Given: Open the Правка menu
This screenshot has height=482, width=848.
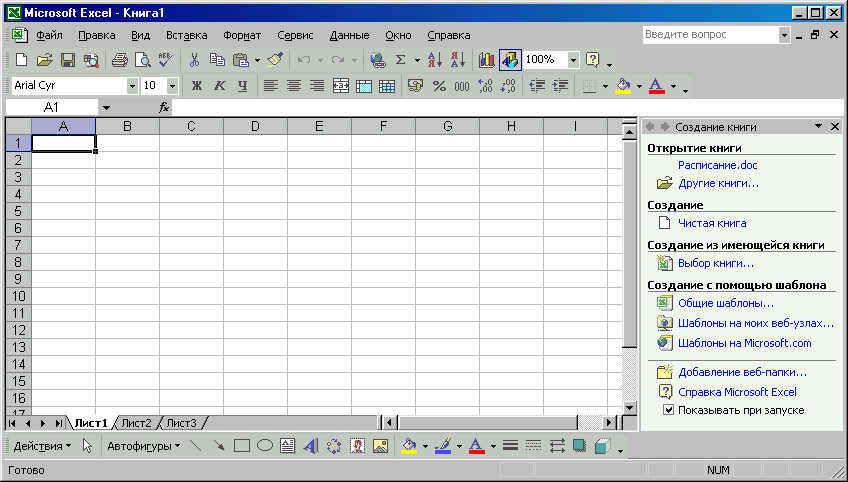Looking at the screenshot, I should (96, 36).
